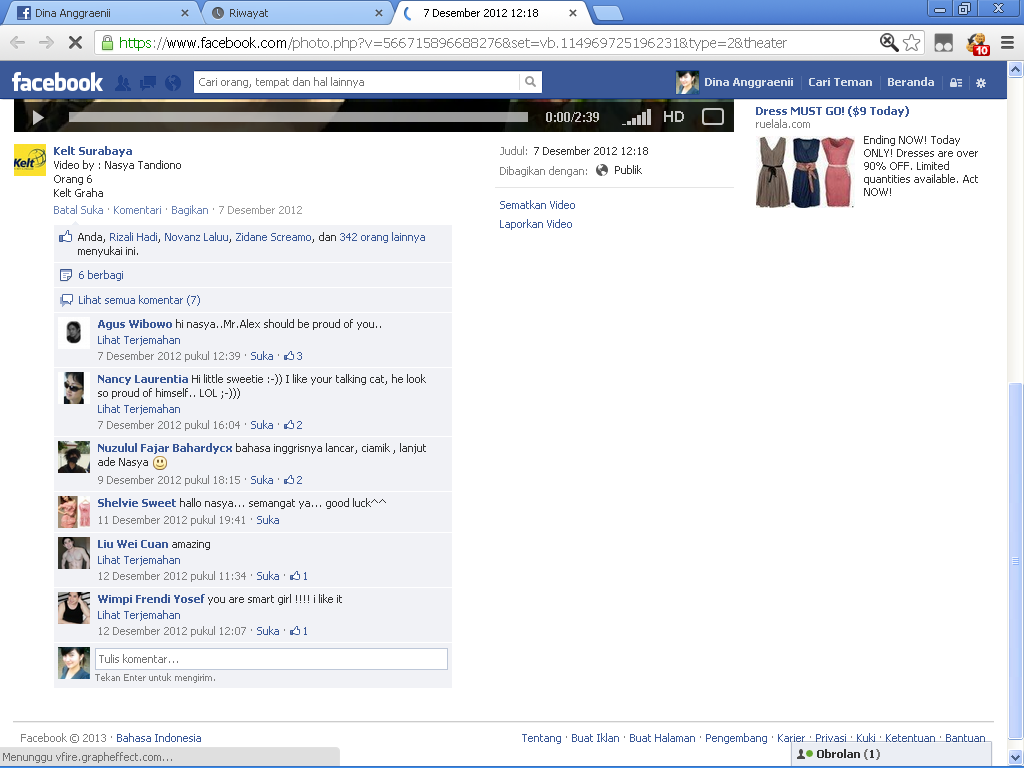This screenshot has height=768, width=1024.
Task: Enter fullscreen video mode
Action: [712, 117]
